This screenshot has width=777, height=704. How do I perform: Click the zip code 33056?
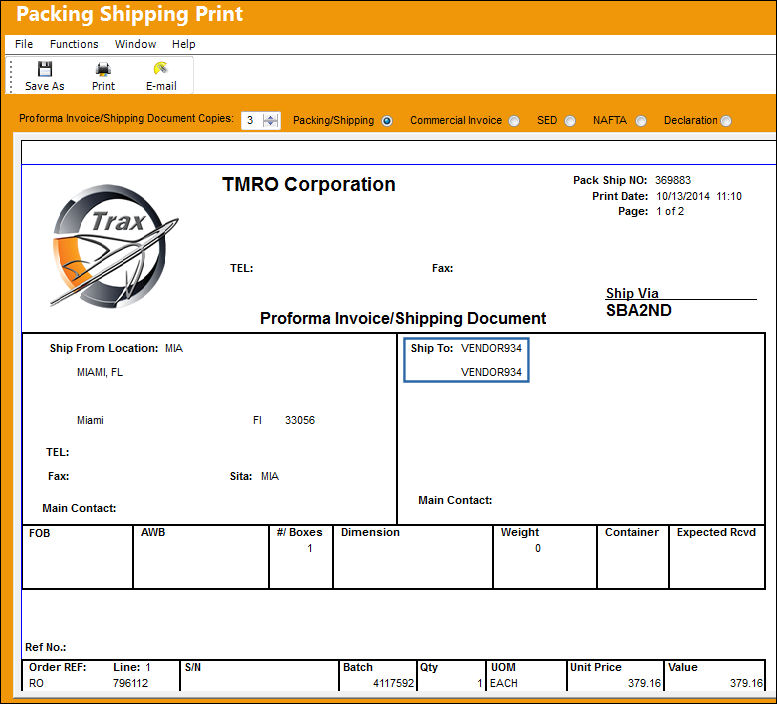tap(300, 420)
